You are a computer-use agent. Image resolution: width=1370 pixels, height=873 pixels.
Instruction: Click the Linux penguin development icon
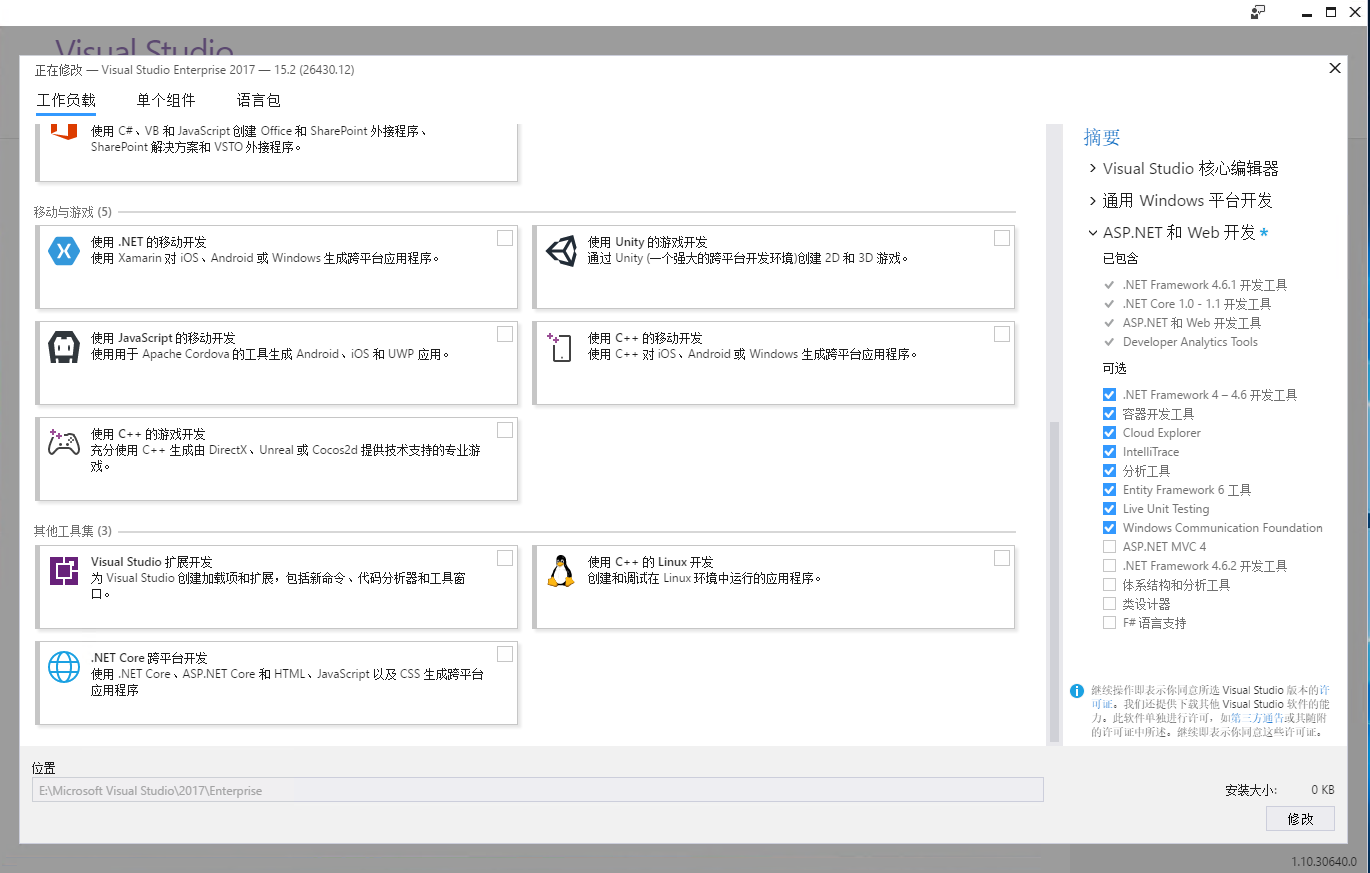560,570
